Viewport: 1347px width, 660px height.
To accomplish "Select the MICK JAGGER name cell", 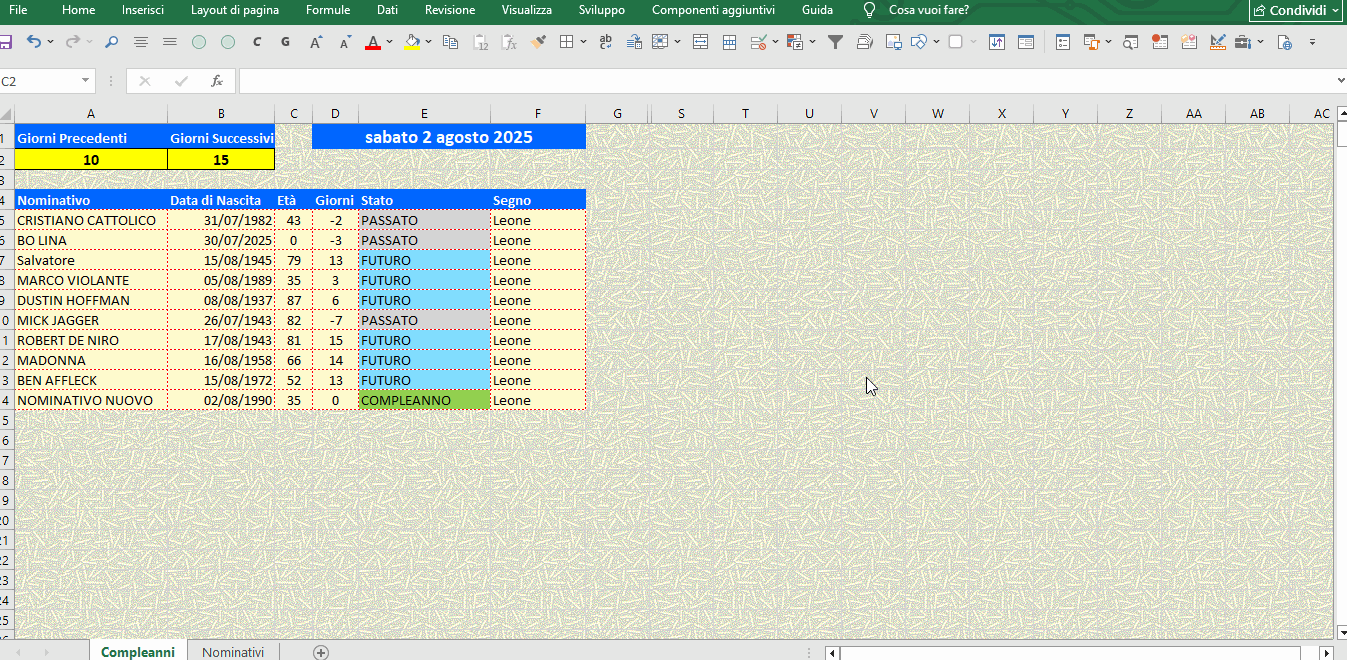I will pos(91,320).
